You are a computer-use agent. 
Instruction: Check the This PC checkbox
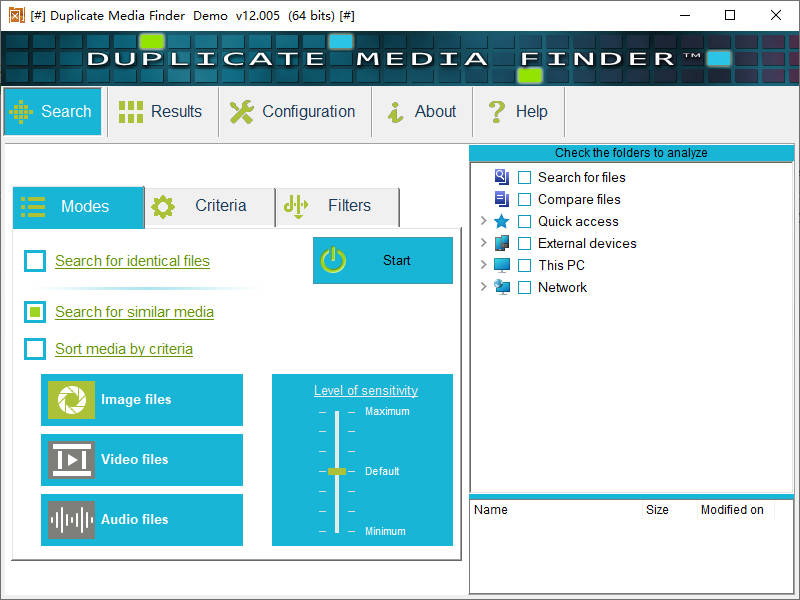tap(524, 265)
